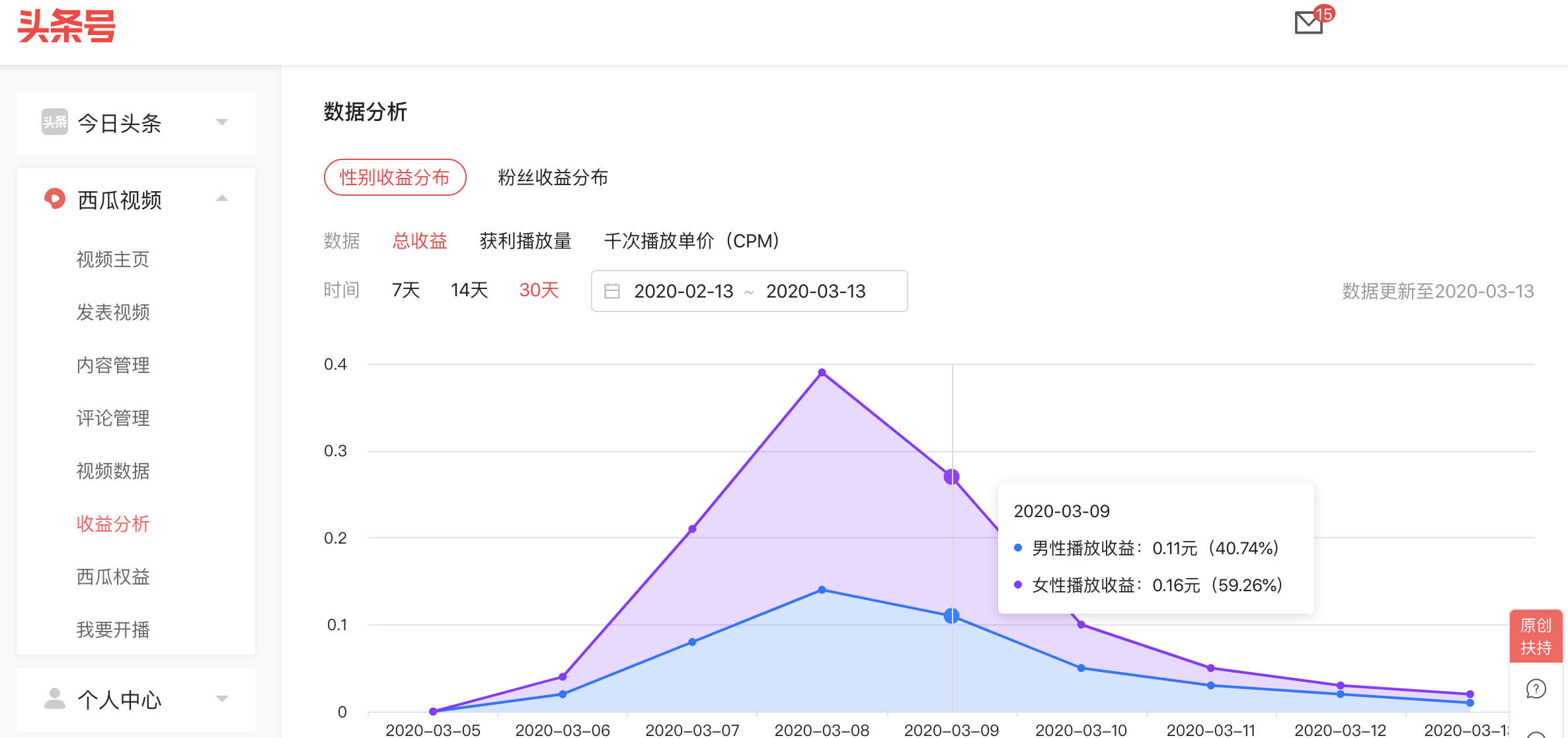Click the 2020-03-05 axis label

click(x=433, y=730)
